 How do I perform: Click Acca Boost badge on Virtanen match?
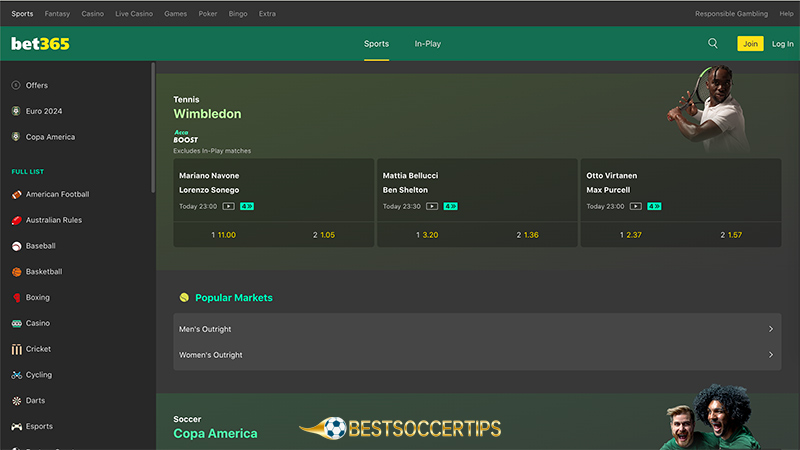coord(654,206)
